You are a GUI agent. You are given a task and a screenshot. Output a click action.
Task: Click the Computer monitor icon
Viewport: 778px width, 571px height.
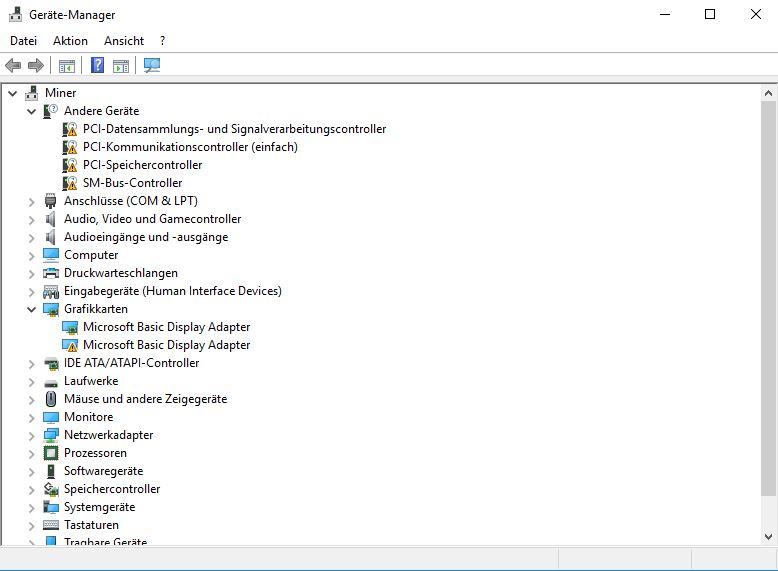(51, 255)
